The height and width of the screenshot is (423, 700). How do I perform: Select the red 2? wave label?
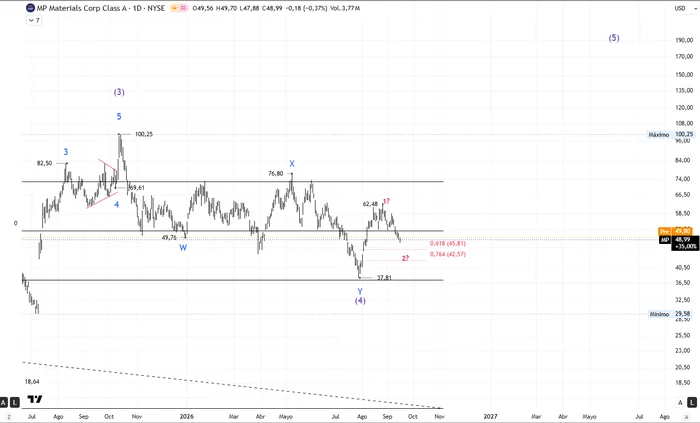(405, 258)
